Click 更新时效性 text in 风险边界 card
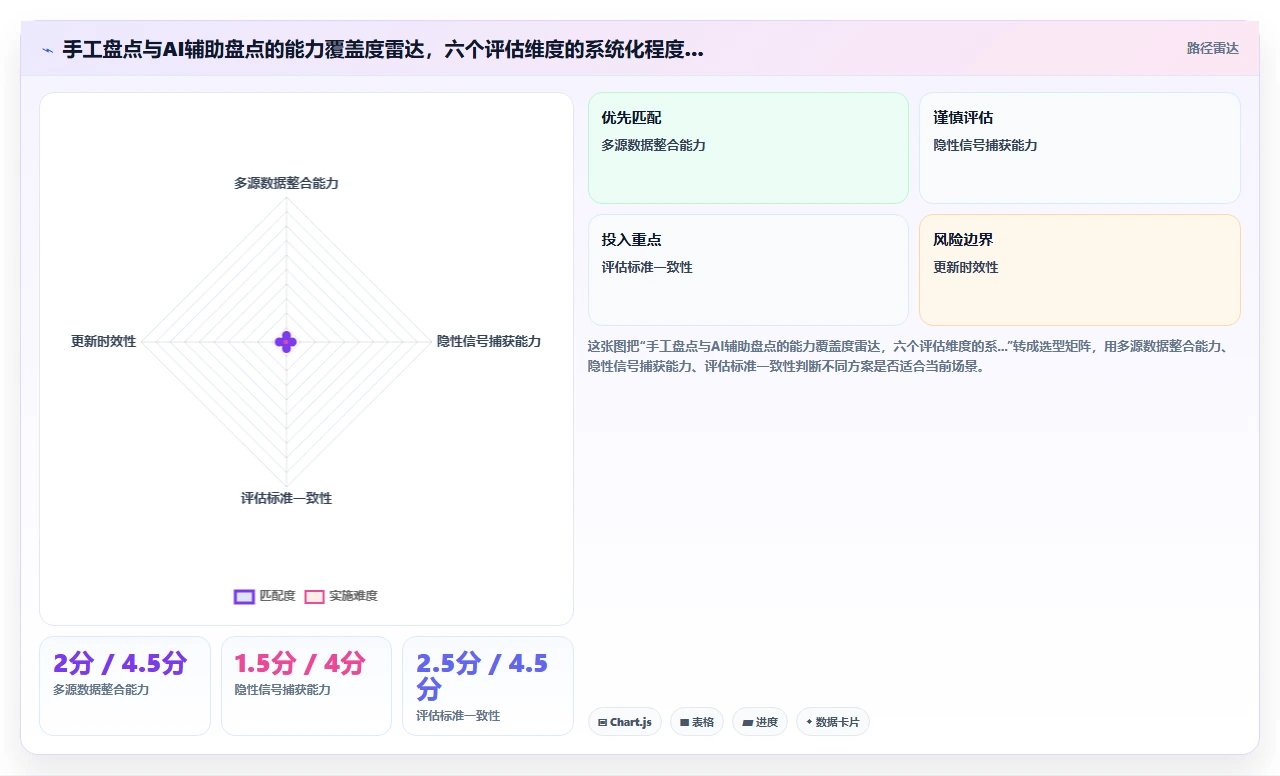 point(966,267)
